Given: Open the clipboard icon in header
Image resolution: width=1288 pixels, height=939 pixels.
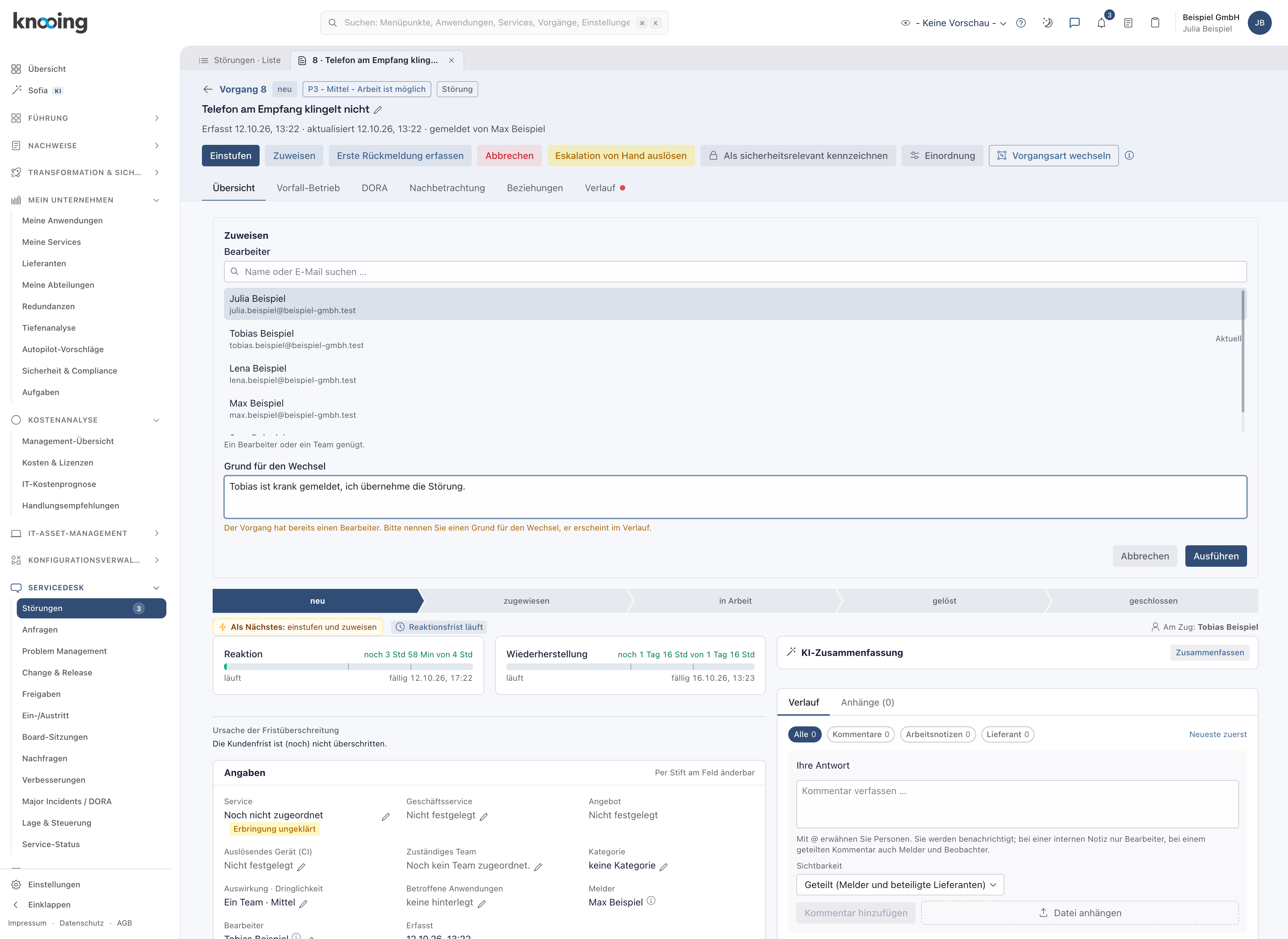Looking at the screenshot, I should (1155, 23).
